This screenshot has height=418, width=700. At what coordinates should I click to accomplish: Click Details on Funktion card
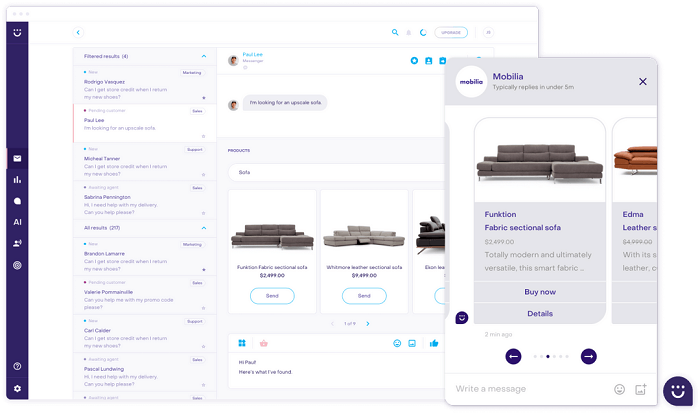point(540,314)
